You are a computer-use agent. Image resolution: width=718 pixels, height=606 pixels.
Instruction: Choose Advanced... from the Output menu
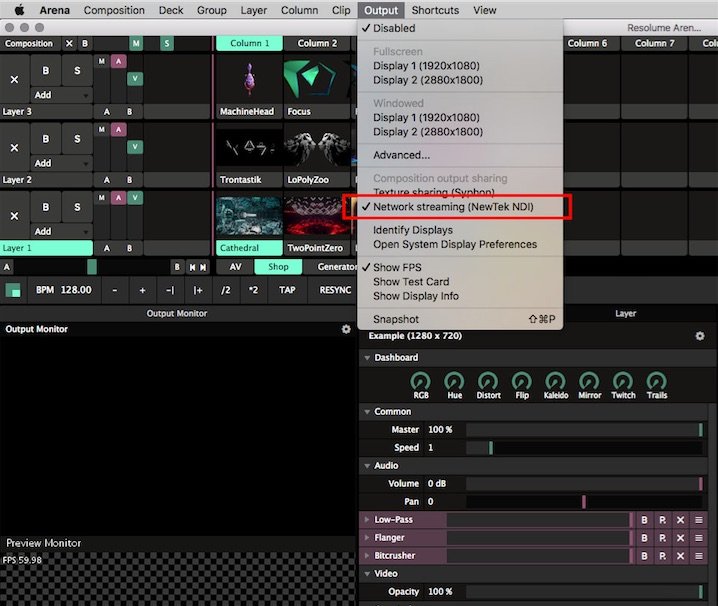(401, 155)
